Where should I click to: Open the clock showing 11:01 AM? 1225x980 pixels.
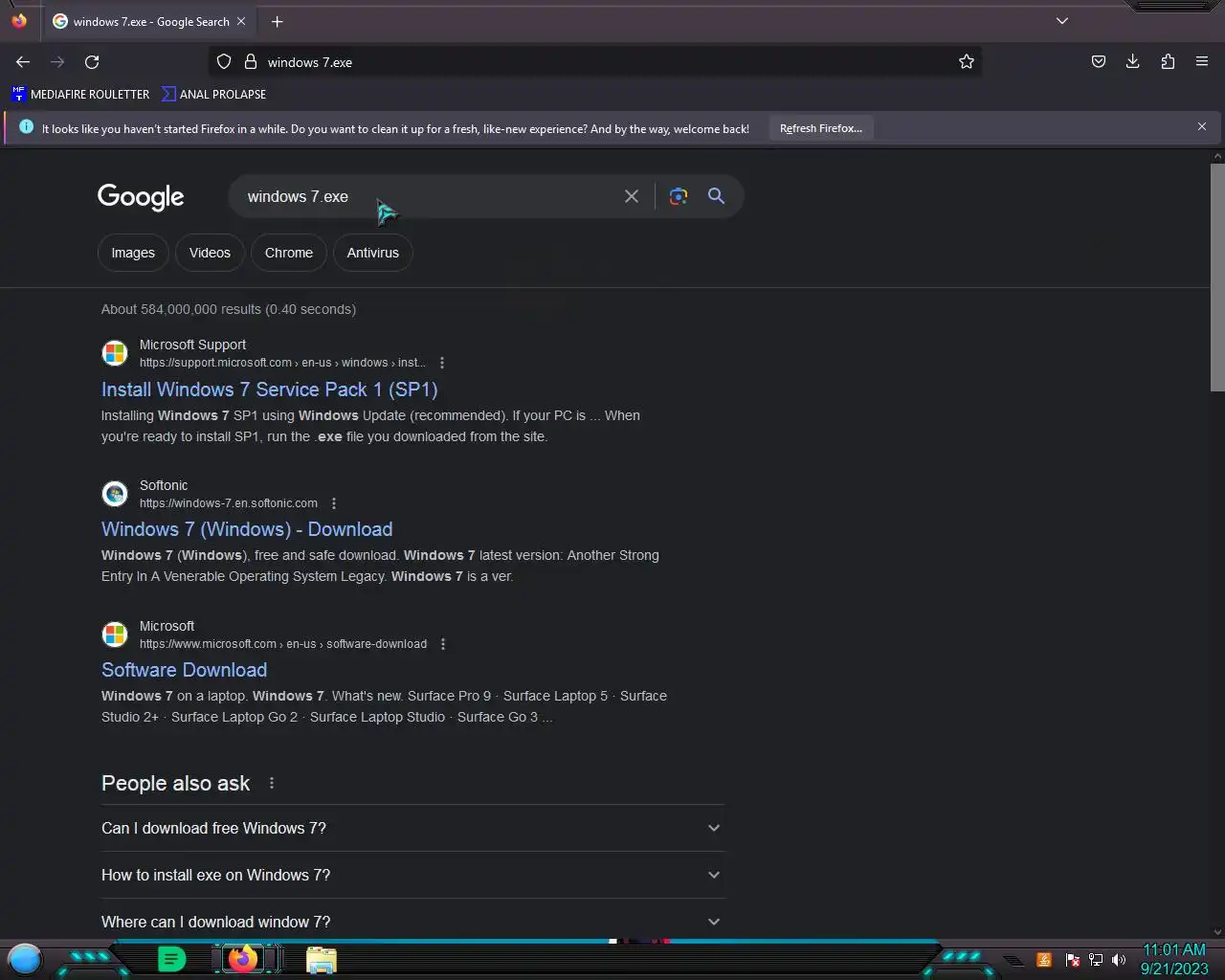pos(1174,959)
